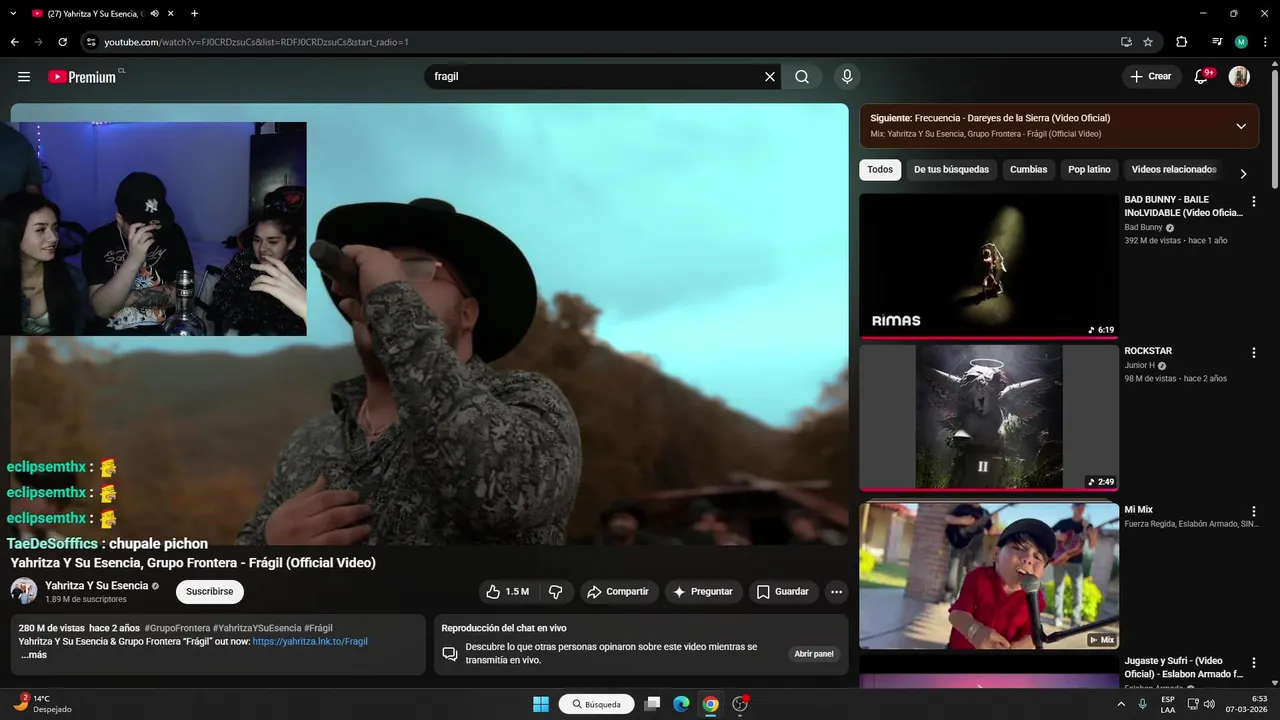Screen dimensions: 1280x720
Task: Select the Todos filter chip
Action: coord(880,170)
